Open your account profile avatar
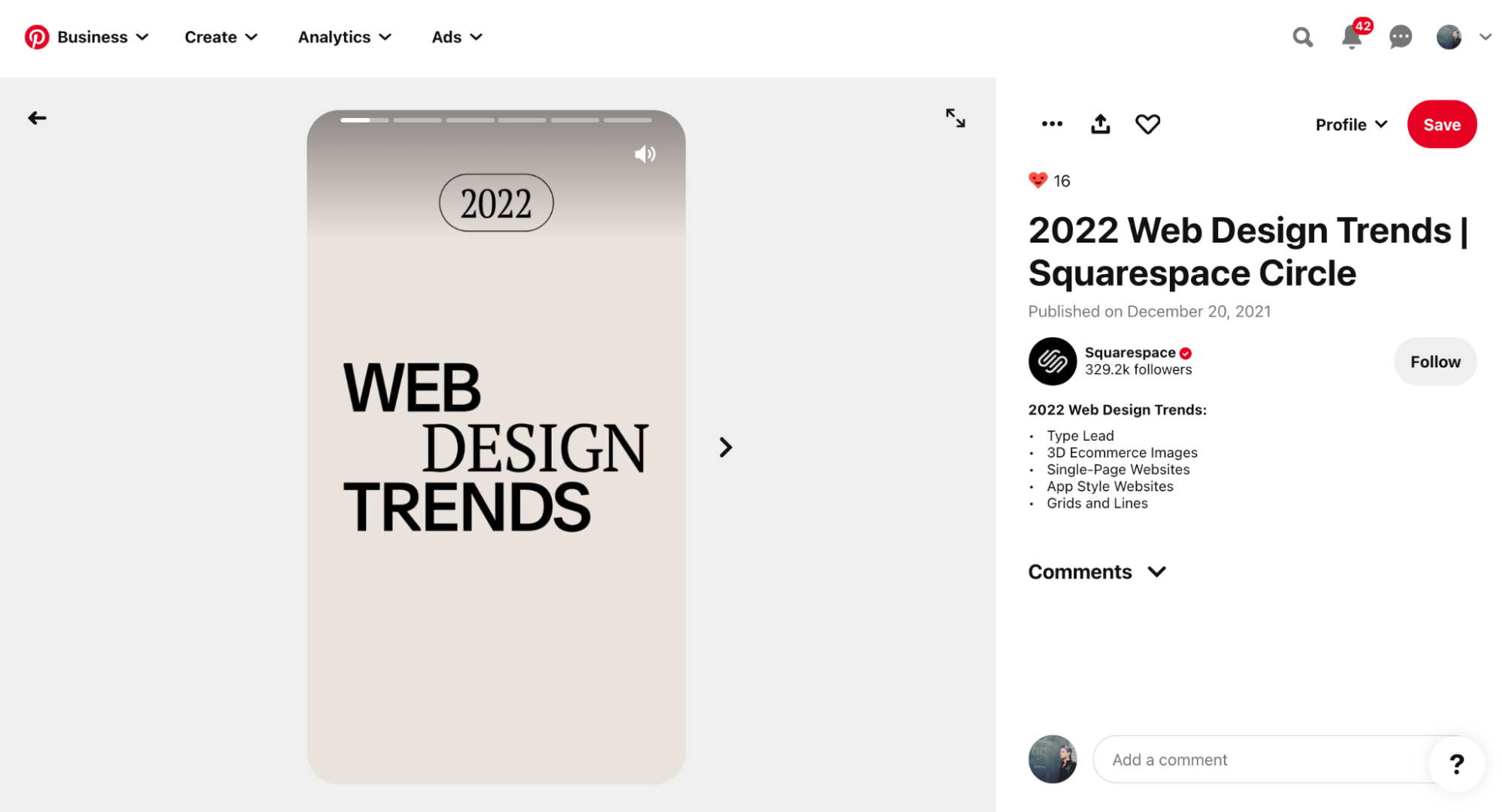Image resolution: width=1502 pixels, height=812 pixels. pos(1449,37)
